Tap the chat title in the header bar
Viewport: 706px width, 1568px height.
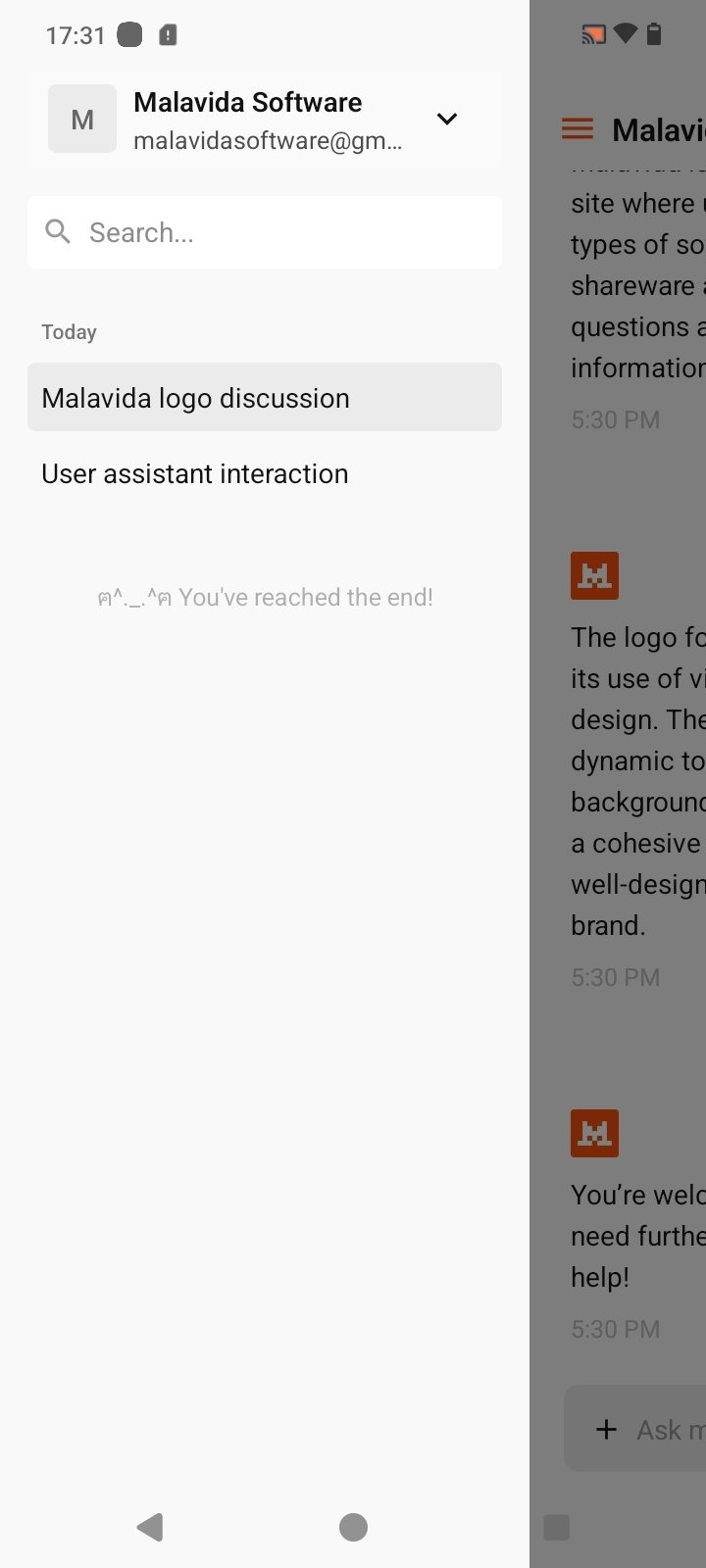pos(657,129)
